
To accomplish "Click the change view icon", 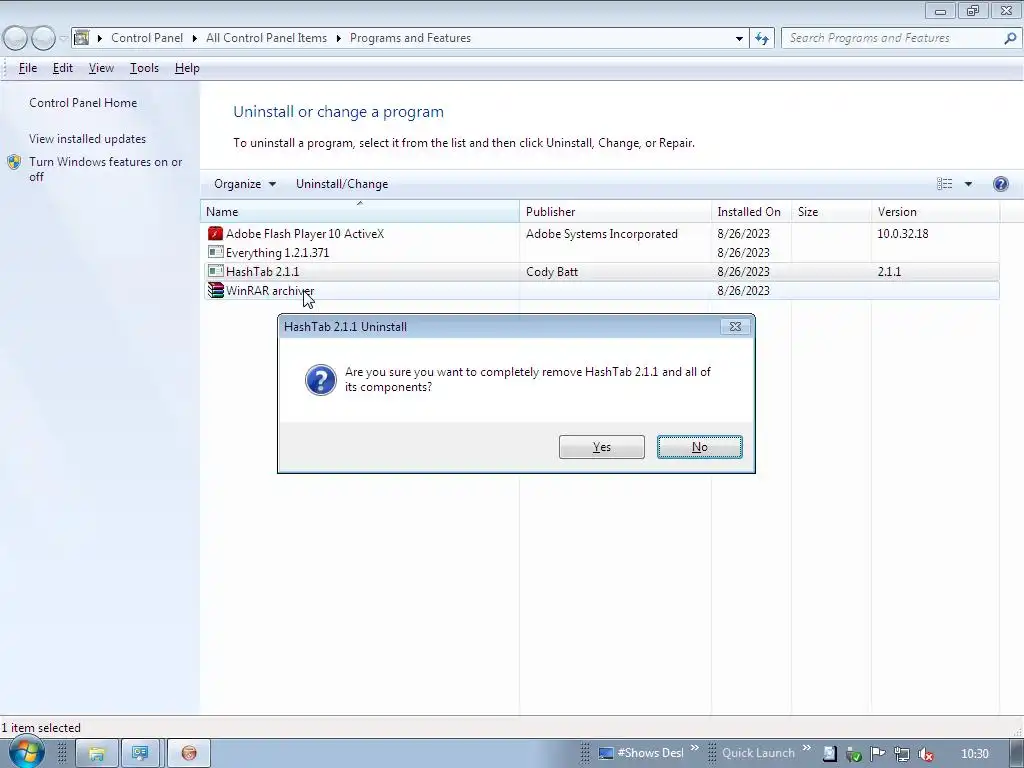I will pyautogui.click(x=944, y=184).
